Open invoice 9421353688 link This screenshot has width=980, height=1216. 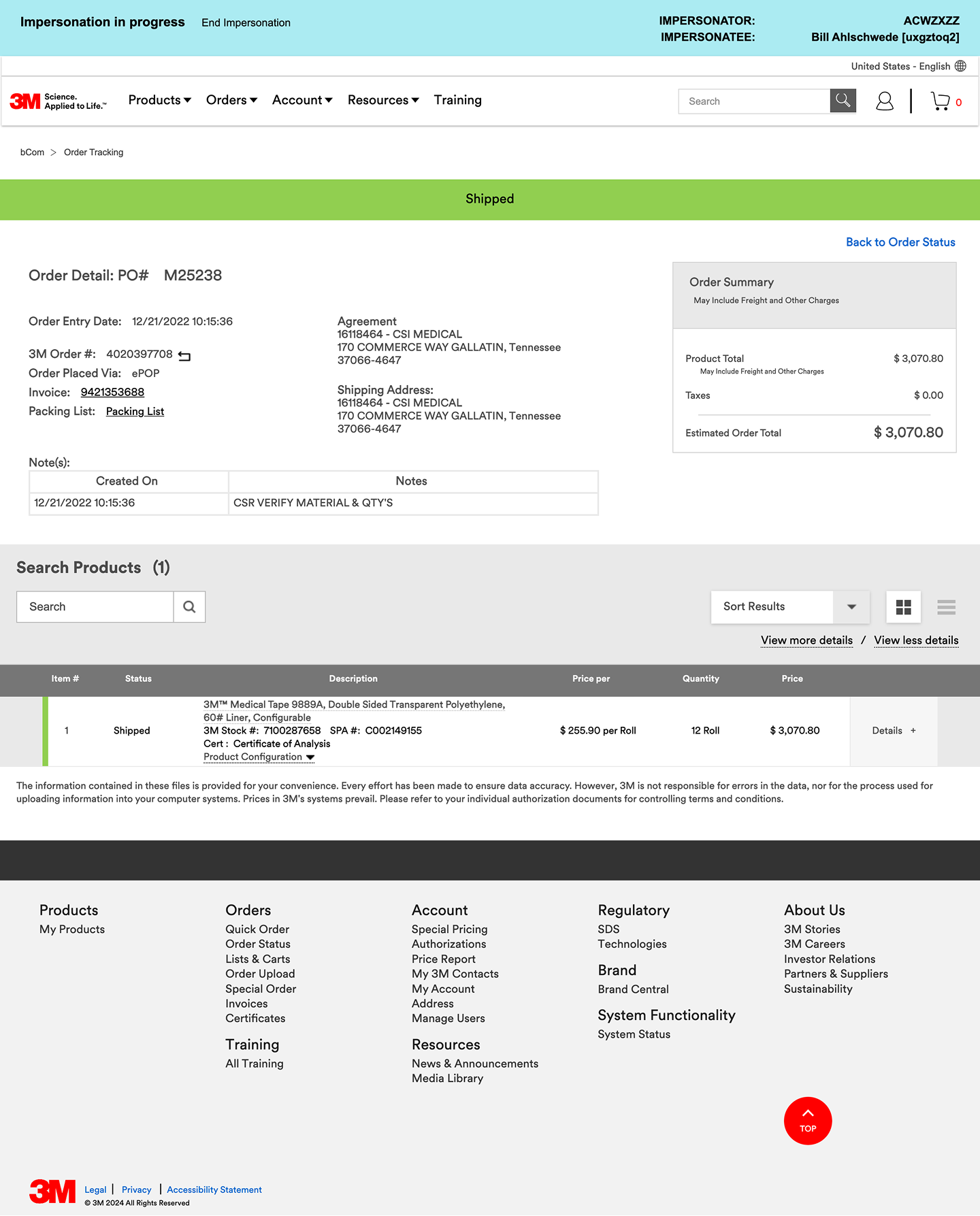(112, 393)
